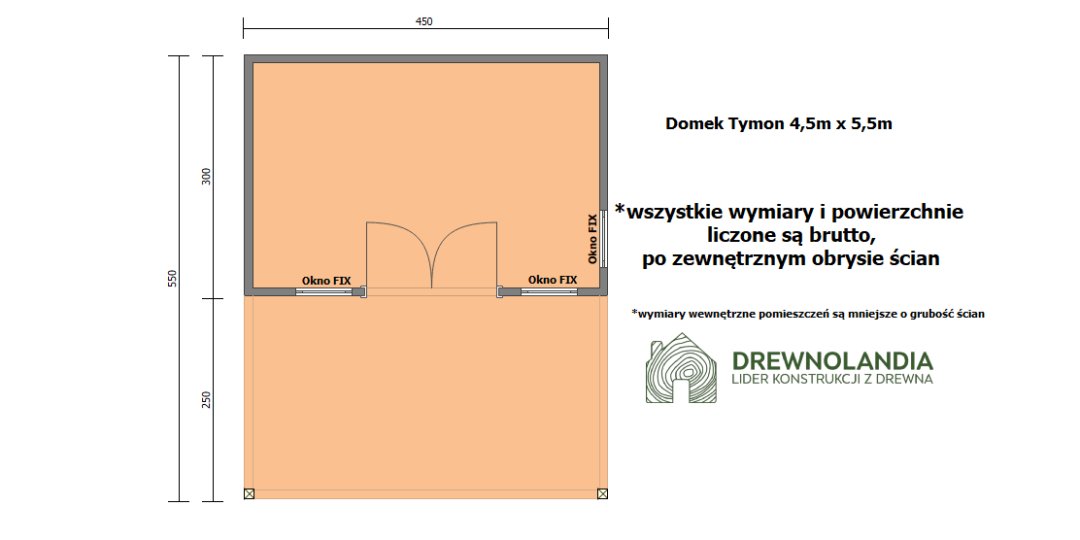This screenshot has height=540, width=1080.
Task: Click the "Domek Tymon 4,5m x 5,5m" title
Action: click(x=779, y=124)
